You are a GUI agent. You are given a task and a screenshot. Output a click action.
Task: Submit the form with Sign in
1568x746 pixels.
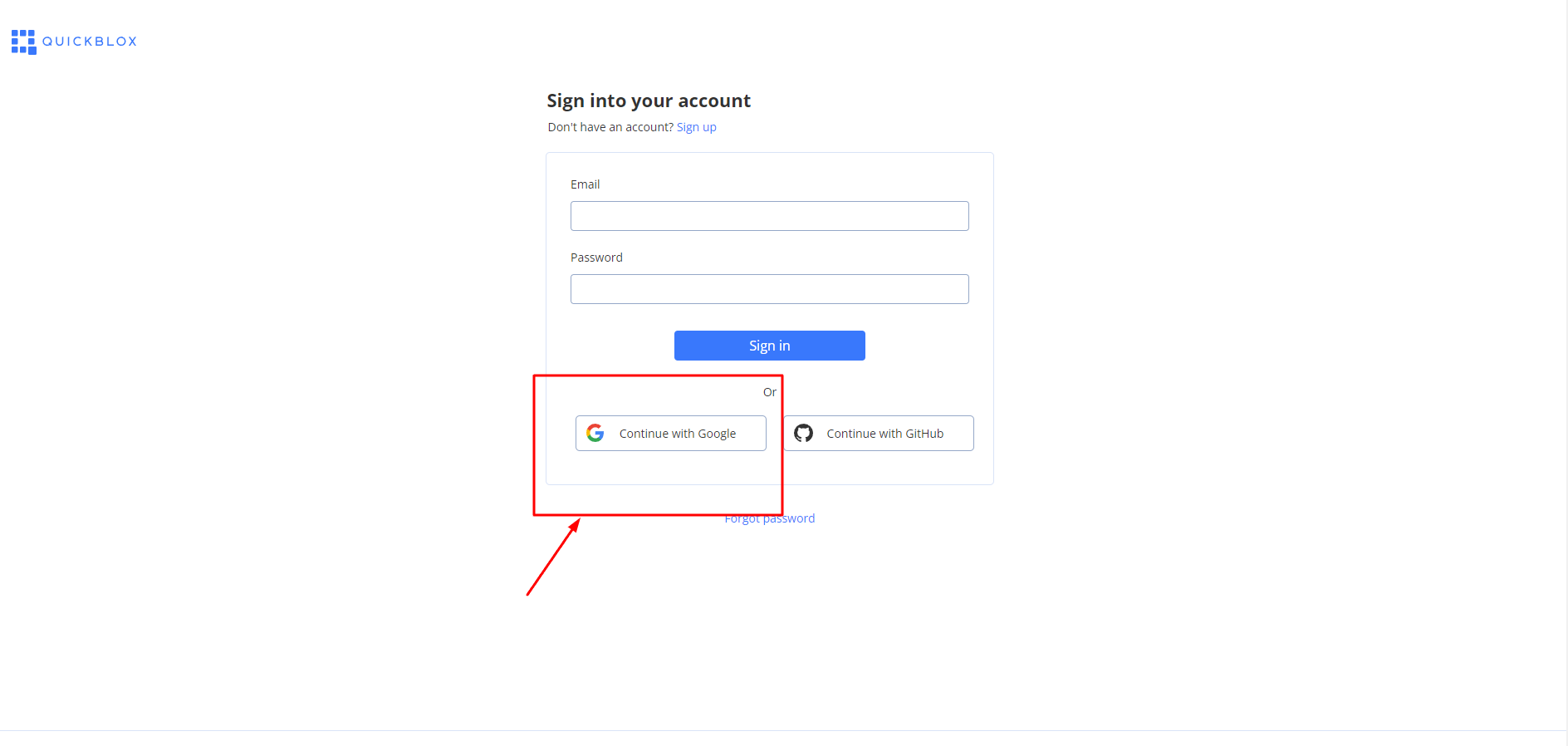pos(770,346)
